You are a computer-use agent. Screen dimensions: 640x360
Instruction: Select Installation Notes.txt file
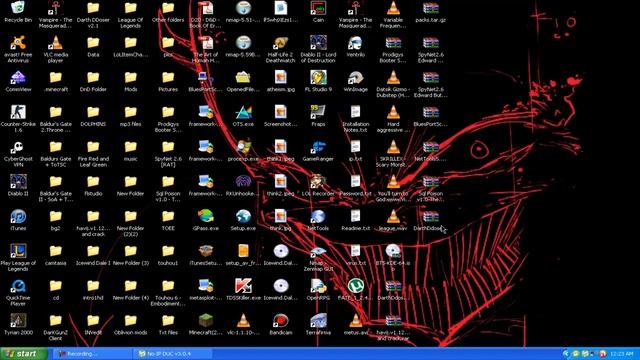[x=356, y=112]
